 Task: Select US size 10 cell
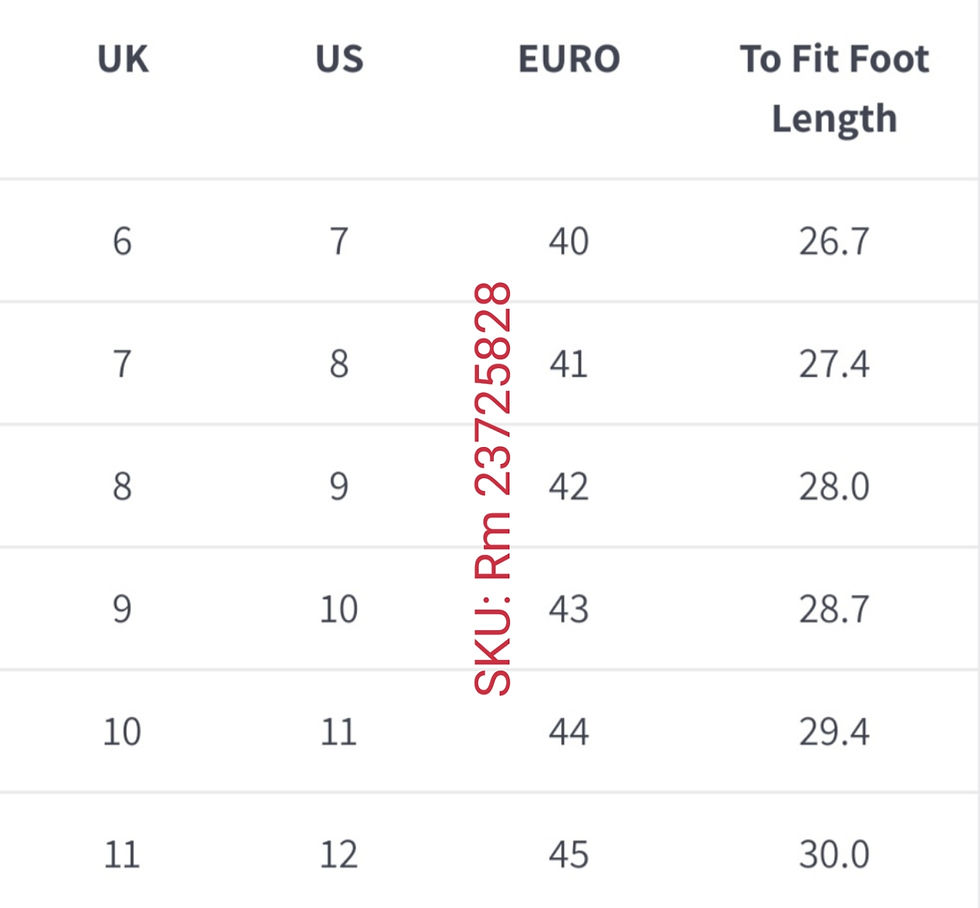(338, 609)
